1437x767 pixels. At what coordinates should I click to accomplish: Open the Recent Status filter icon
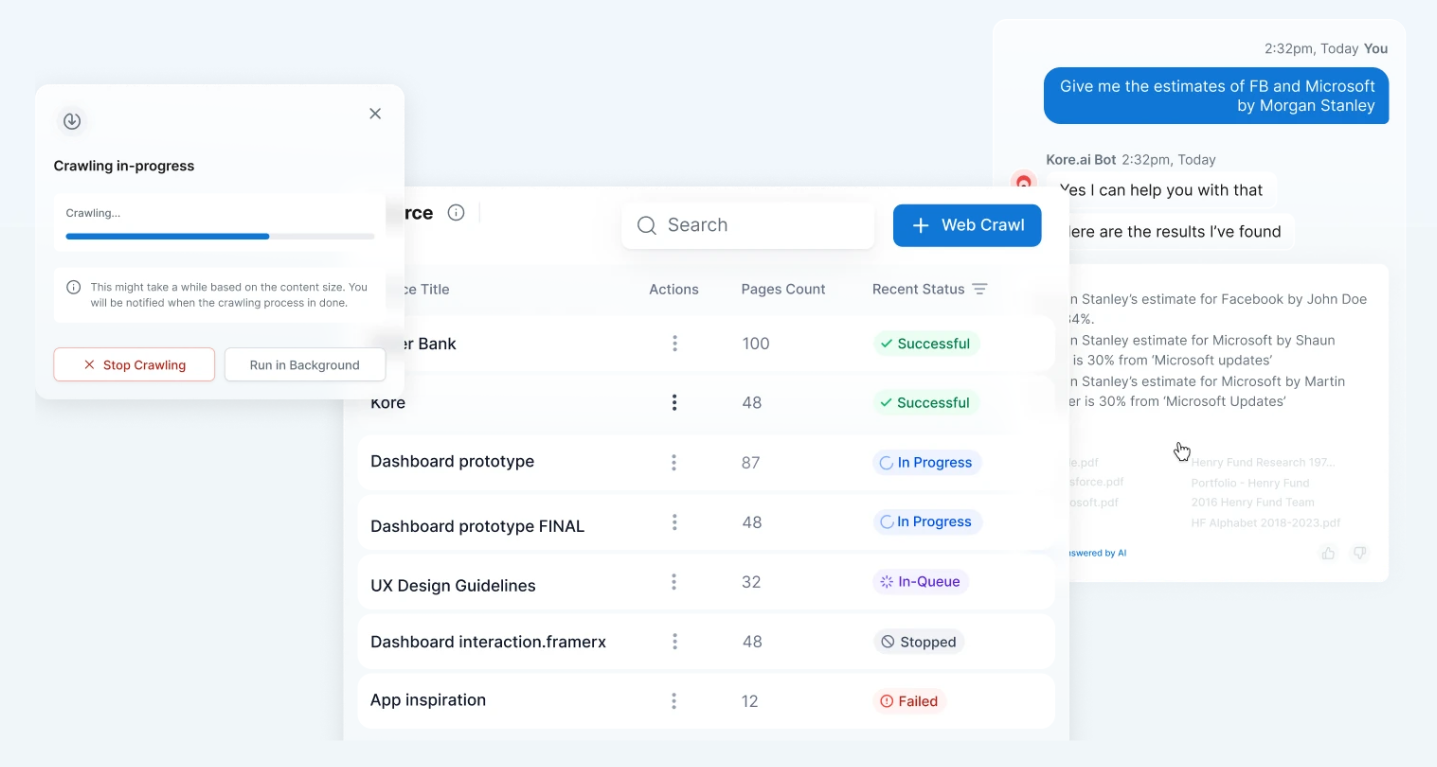pos(980,289)
